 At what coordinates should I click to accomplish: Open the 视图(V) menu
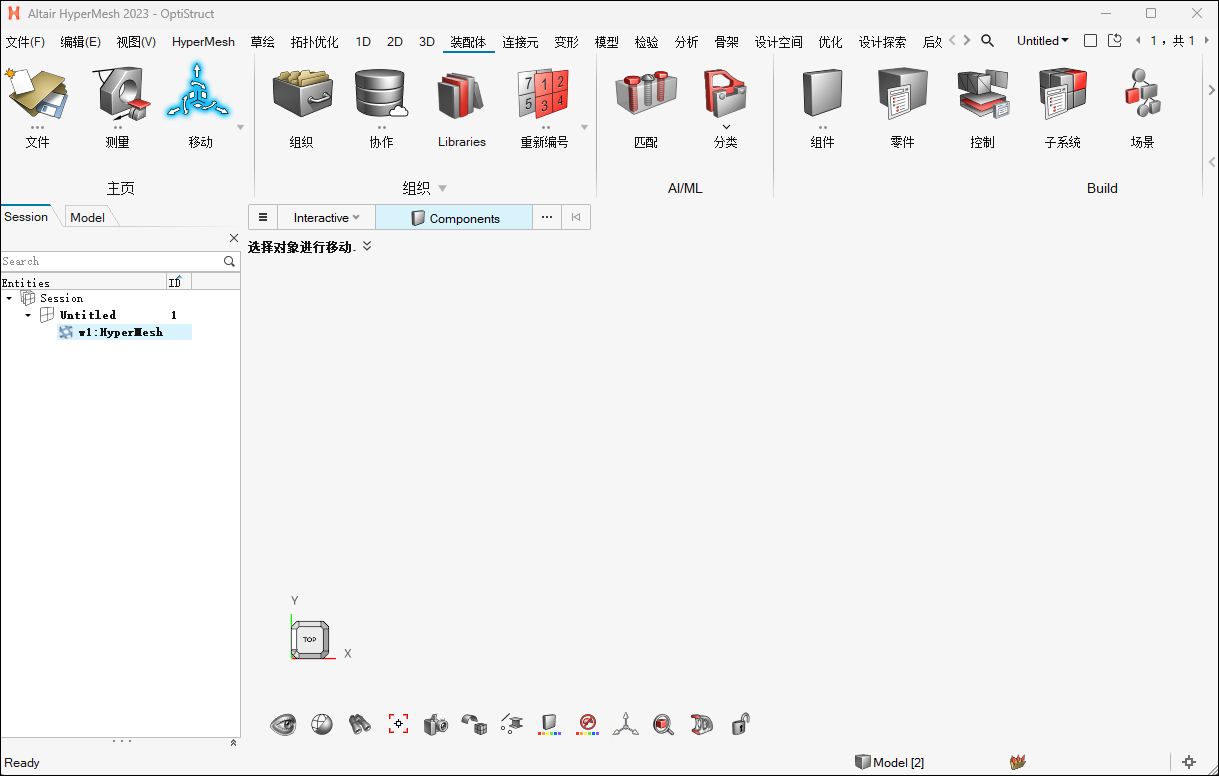[136, 42]
